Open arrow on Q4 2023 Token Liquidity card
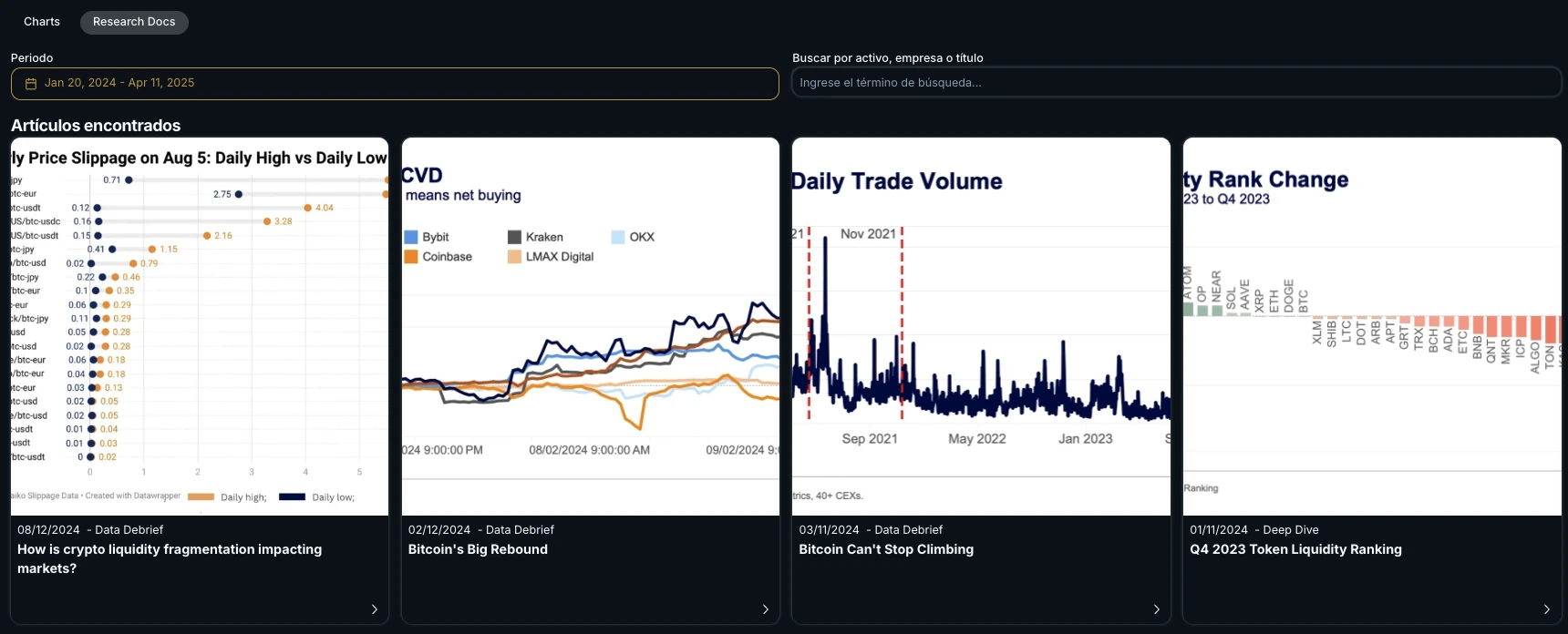 point(1546,609)
